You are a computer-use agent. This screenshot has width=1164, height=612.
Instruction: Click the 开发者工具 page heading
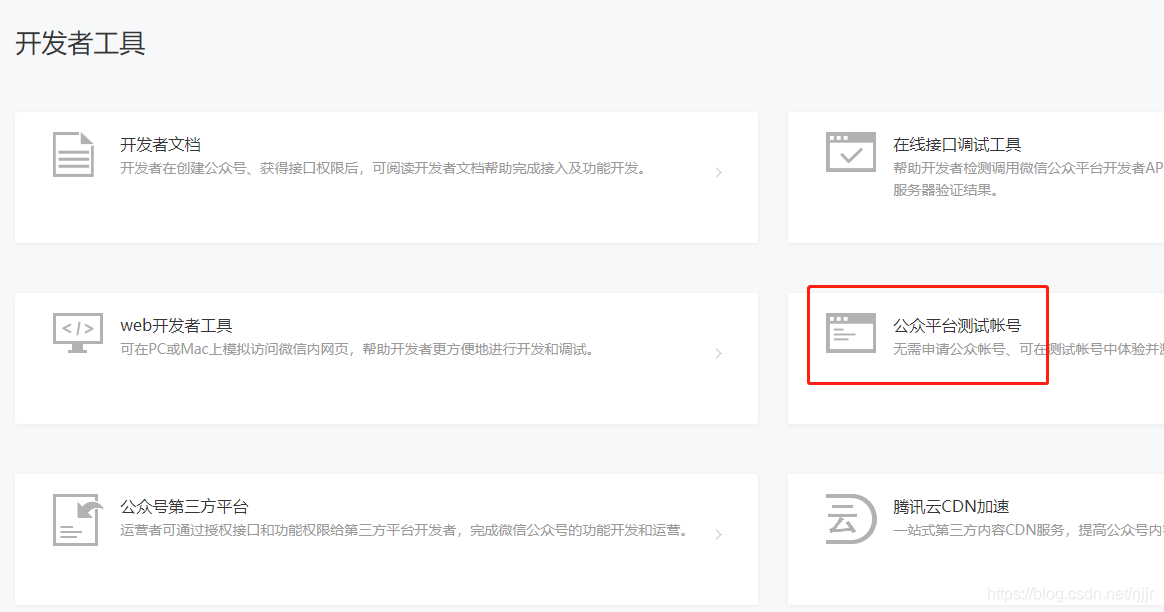click(x=80, y=43)
